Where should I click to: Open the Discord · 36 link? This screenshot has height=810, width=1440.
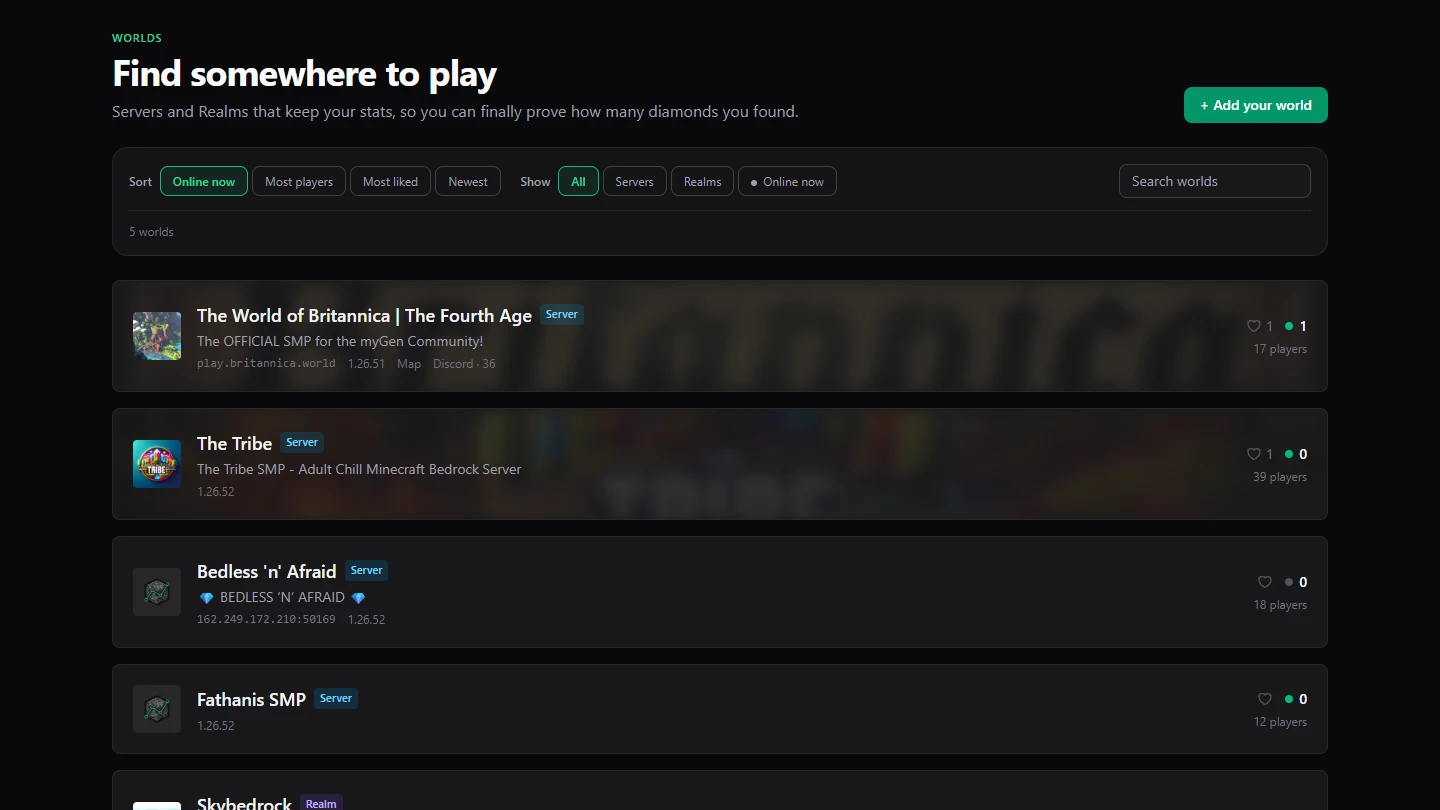(x=464, y=364)
